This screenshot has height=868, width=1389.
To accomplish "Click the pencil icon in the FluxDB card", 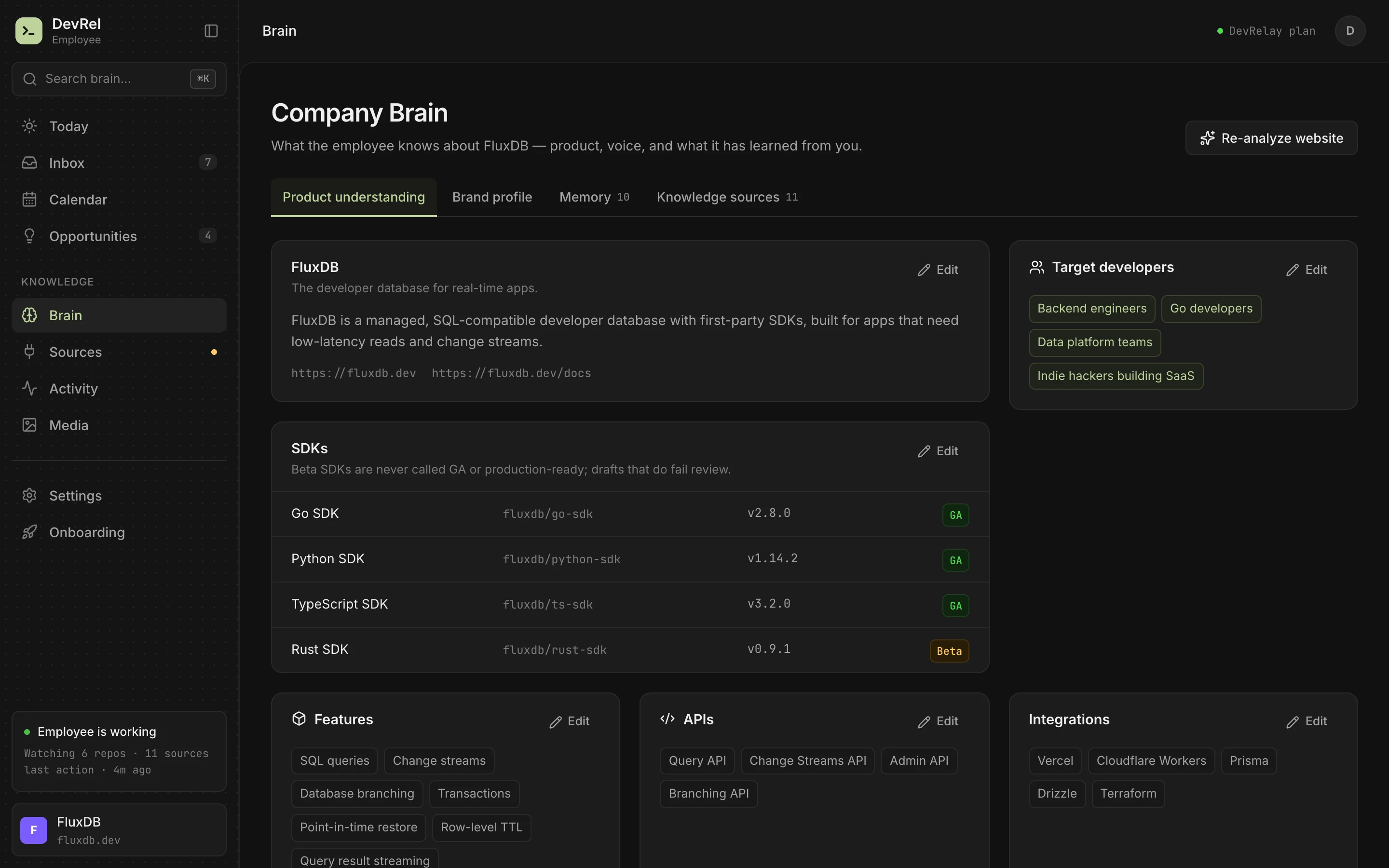I will click(924, 270).
